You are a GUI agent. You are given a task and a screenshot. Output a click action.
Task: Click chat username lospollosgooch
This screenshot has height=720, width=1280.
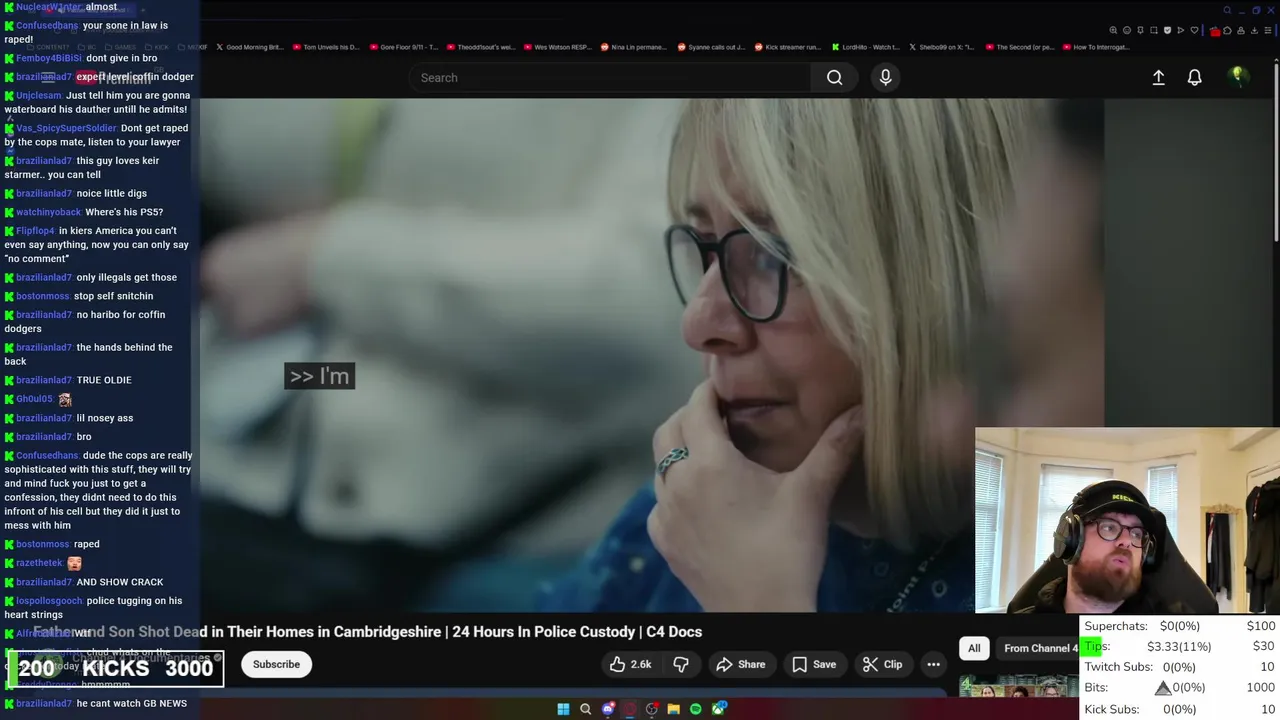[49, 601]
